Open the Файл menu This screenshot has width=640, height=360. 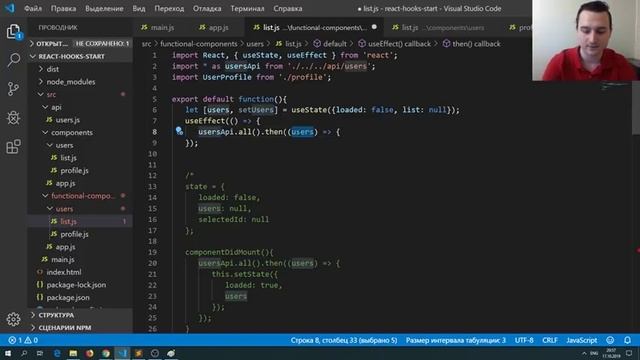coord(33,9)
